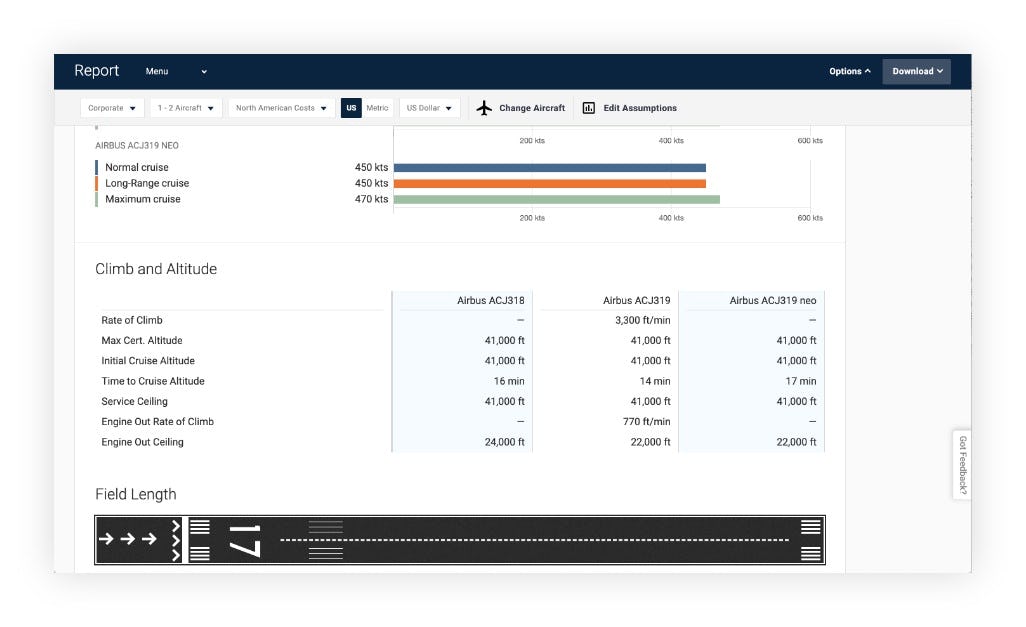Enable the US units option

tap(351, 107)
